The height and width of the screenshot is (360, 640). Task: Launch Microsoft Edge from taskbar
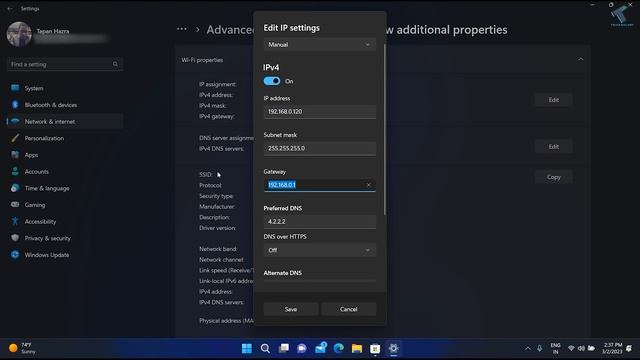click(x=339, y=348)
